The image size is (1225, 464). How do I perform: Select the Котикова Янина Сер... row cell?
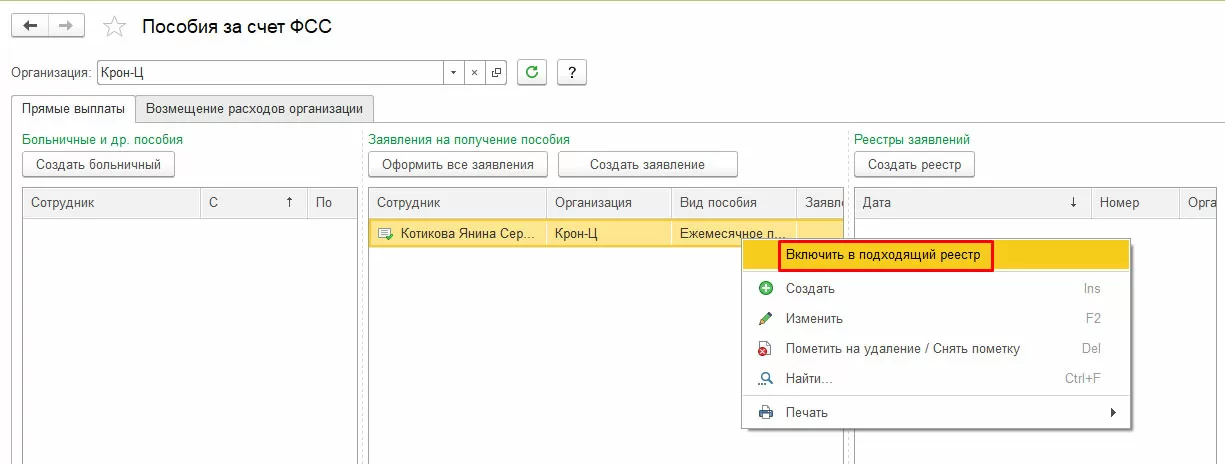458,234
